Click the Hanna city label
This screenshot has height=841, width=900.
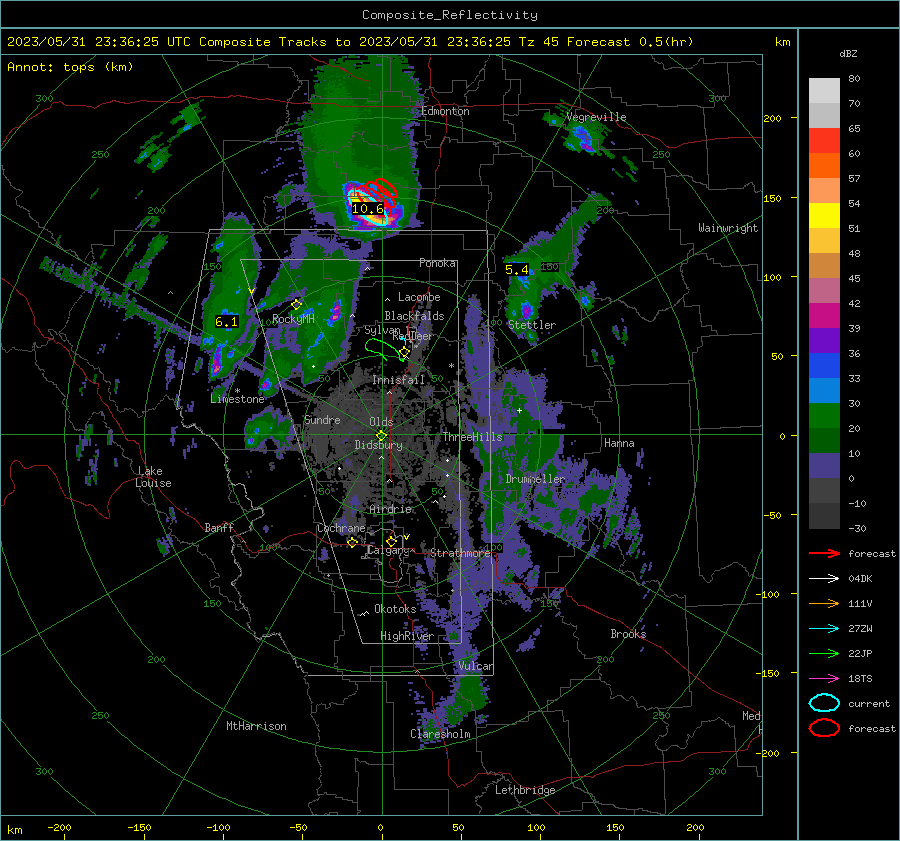tap(619, 443)
